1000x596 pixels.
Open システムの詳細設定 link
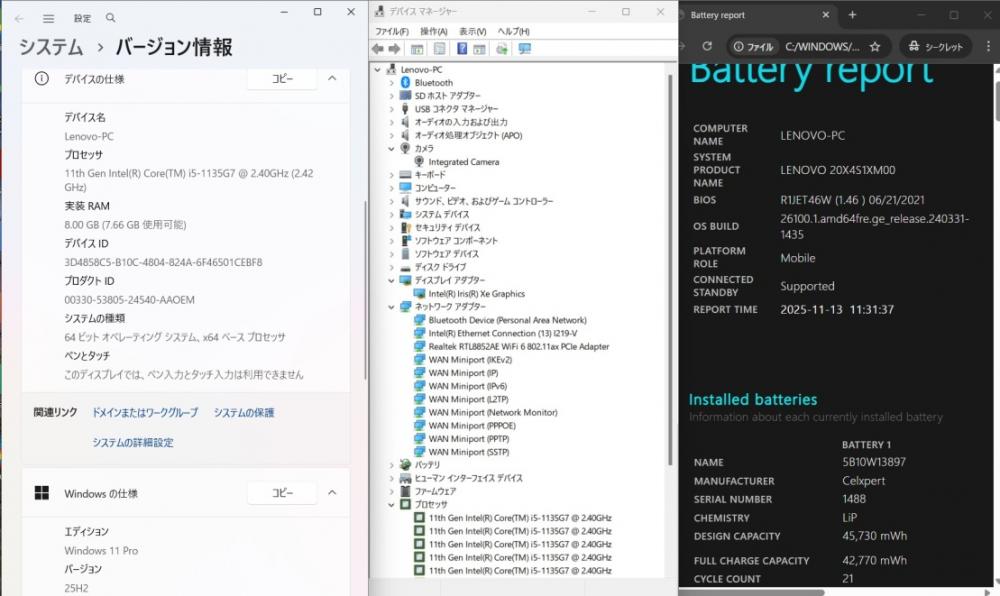[133, 442]
